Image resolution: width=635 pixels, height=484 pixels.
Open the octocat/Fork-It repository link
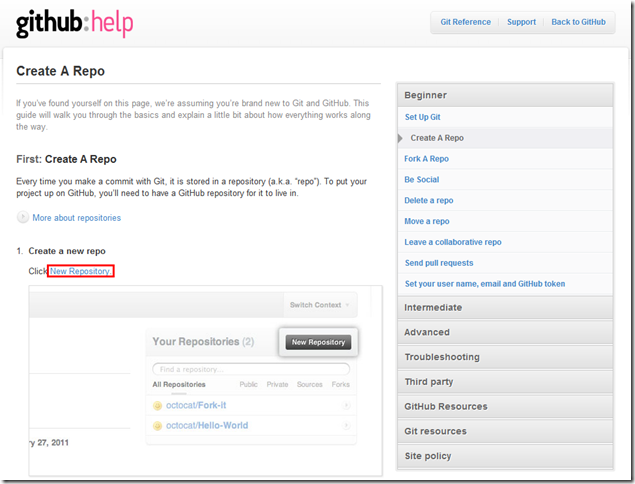(x=196, y=405)
